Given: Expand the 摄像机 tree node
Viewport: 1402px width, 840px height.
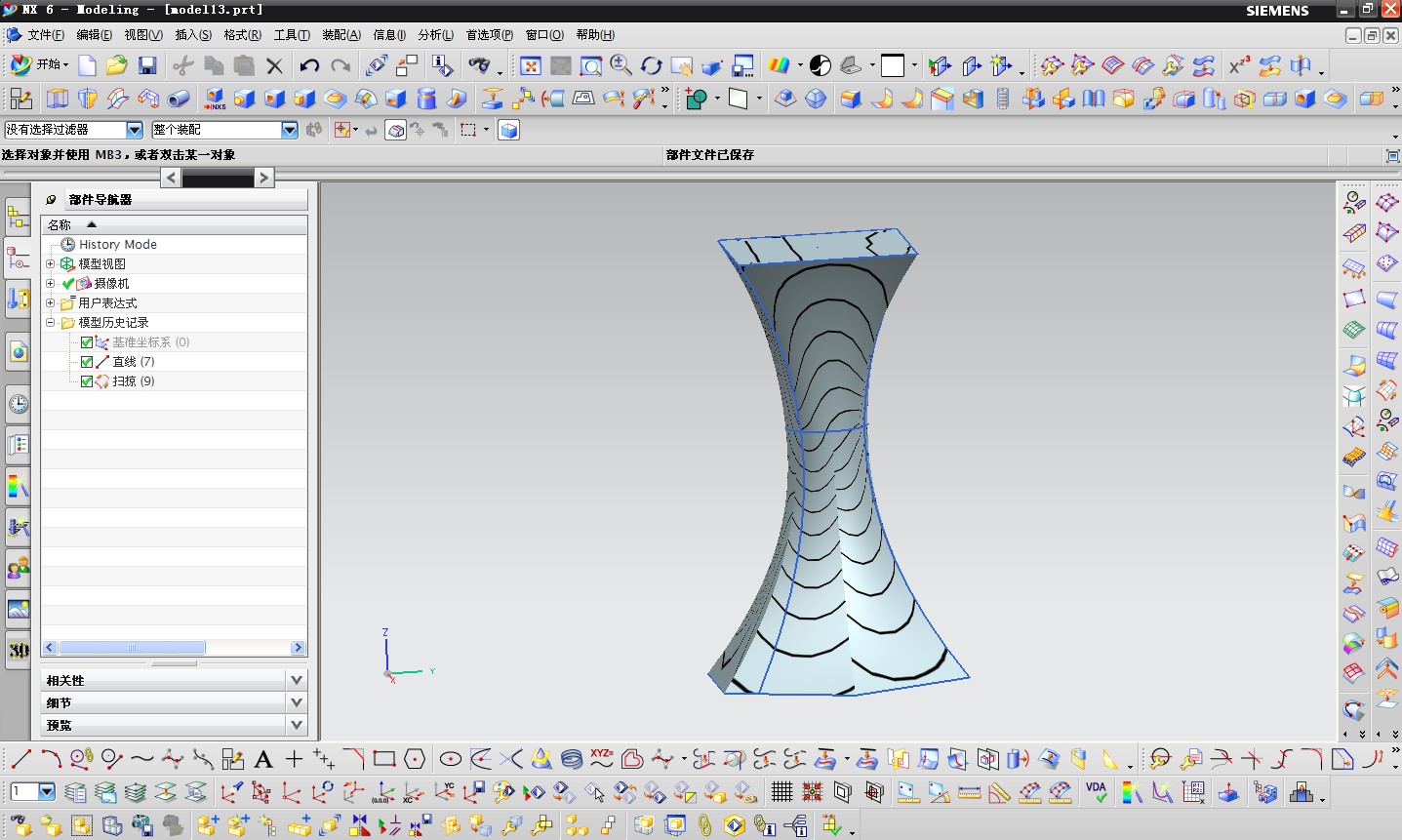Looking at the screenshot, I should pyautogui.click(x=51, y=284).
